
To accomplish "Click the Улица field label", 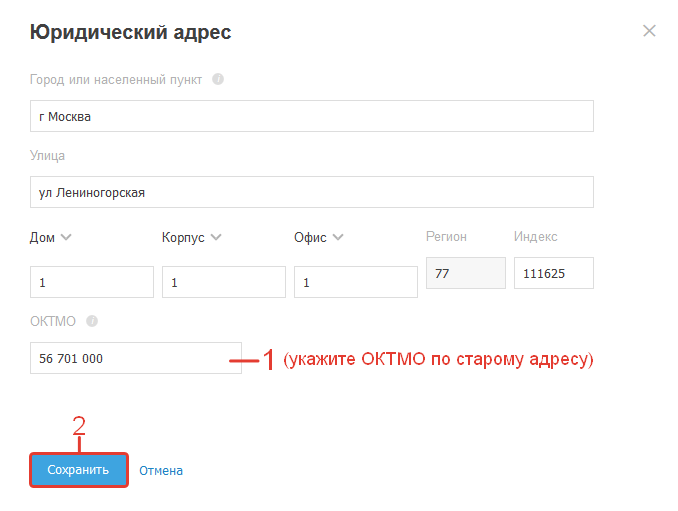I will point(47,155).
